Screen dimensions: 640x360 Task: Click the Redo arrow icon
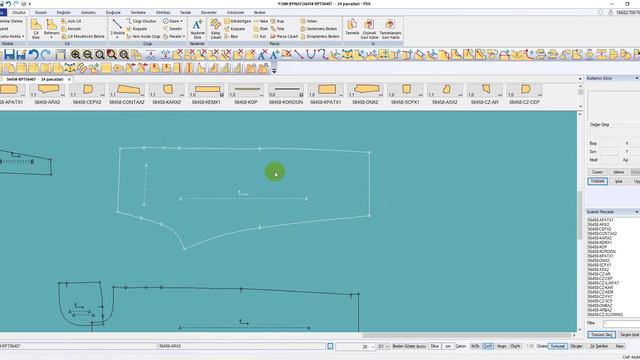pyautogui.click(x=46, y=54)
